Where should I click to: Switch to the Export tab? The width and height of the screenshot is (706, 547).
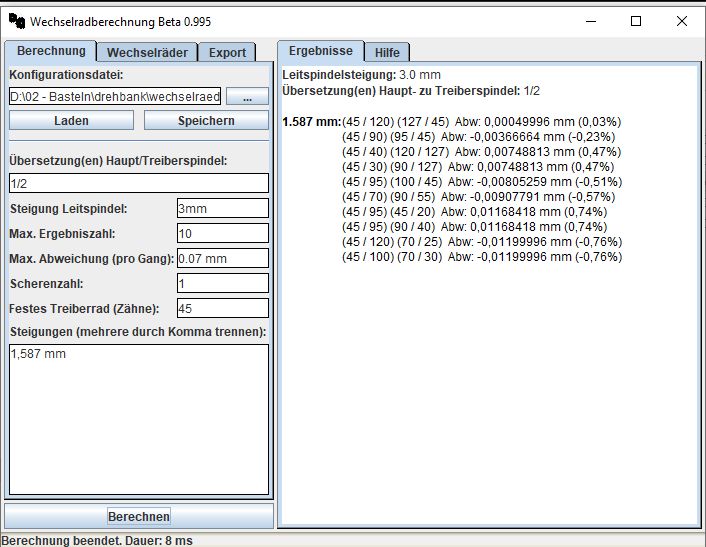point(227,52)
